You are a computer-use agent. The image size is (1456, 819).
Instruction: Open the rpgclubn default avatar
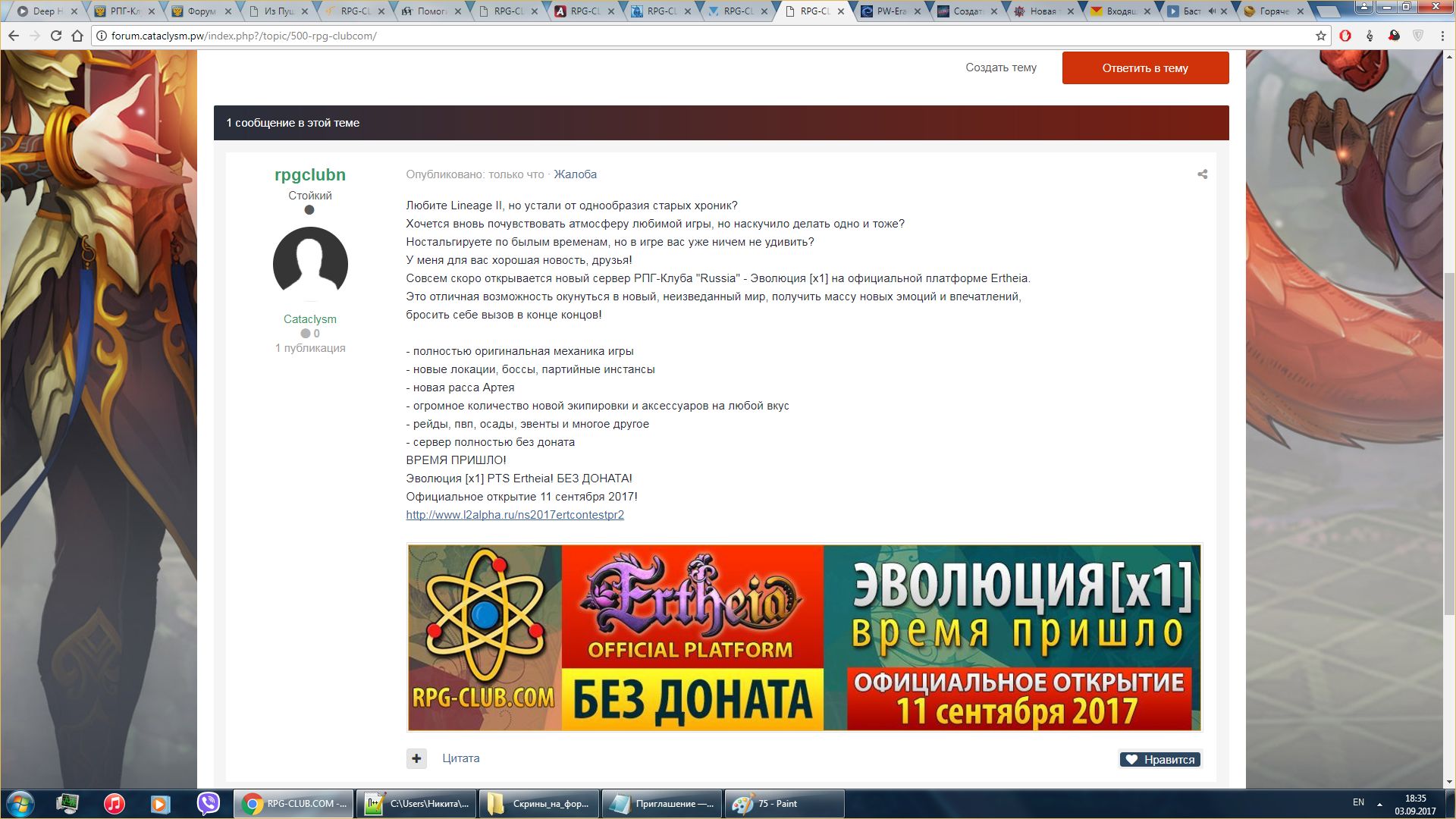click(310, 264)
